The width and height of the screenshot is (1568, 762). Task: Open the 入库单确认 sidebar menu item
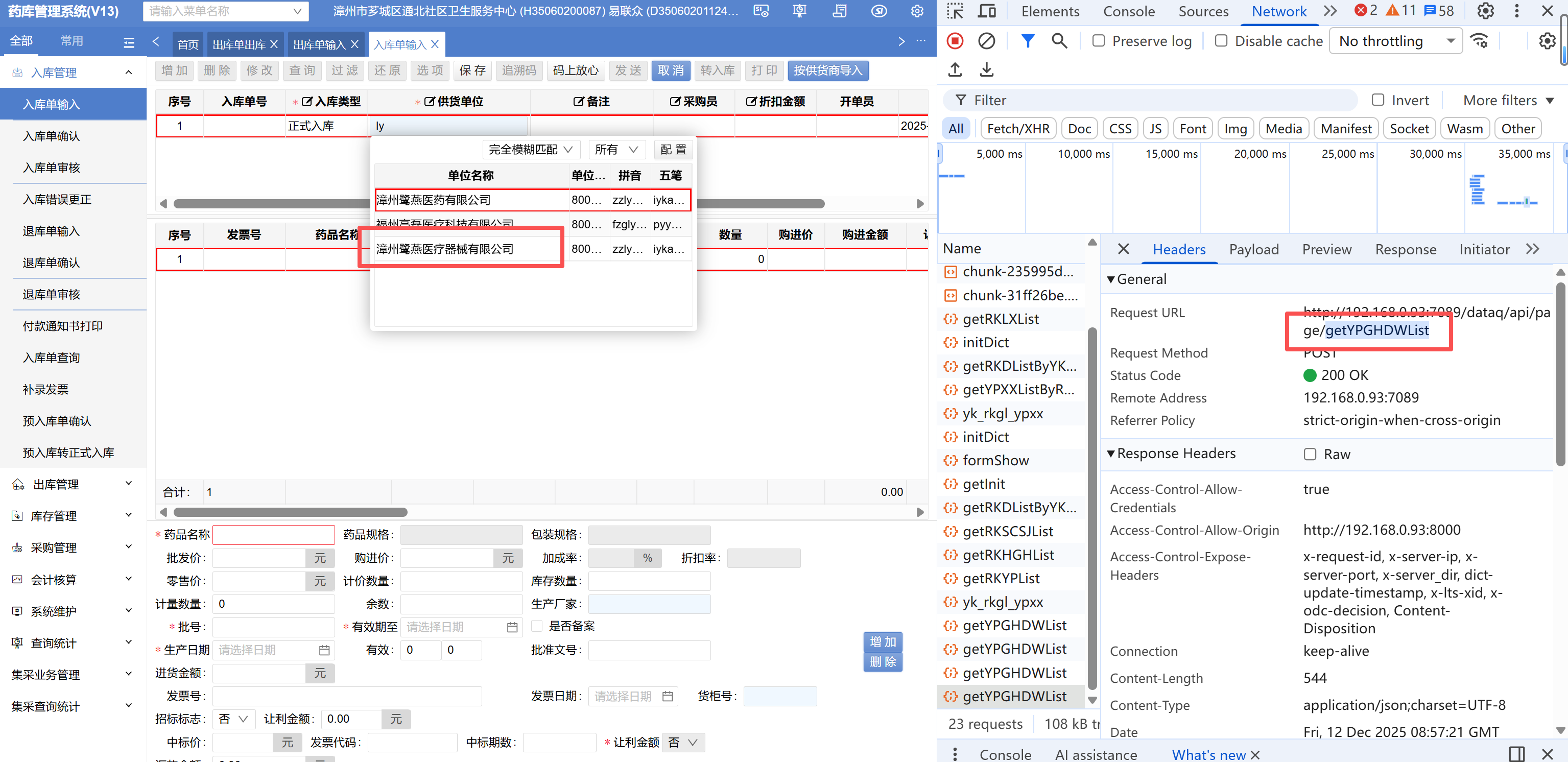click(x=52, y=136)
